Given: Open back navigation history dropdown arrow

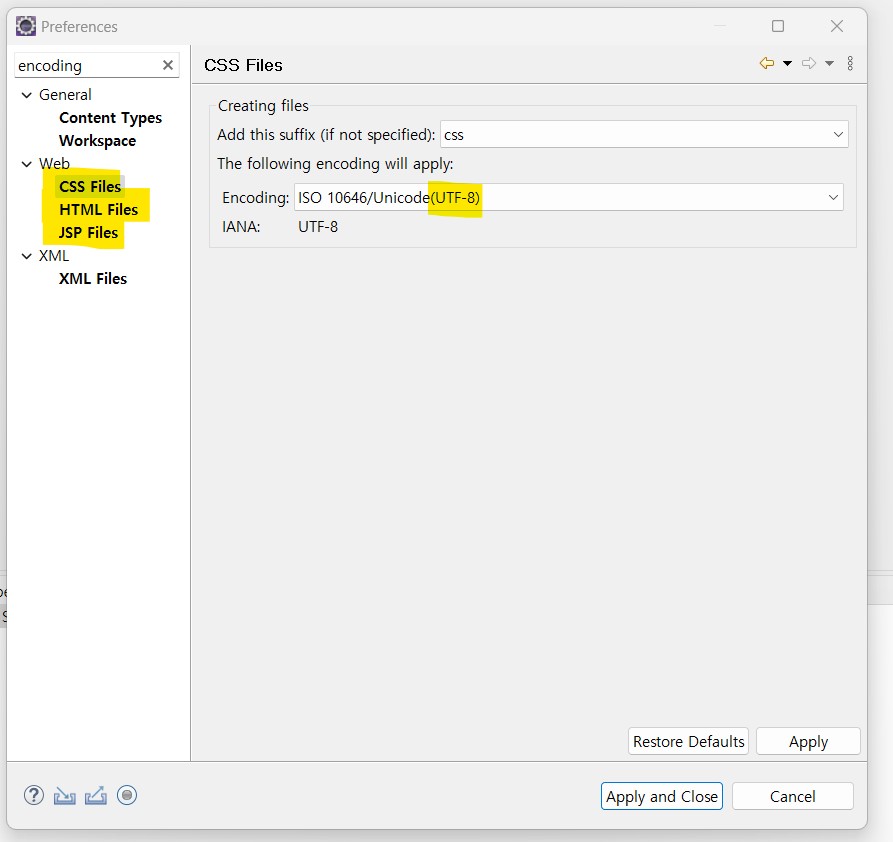Looking at the screenshot, I should tap(787, 63).
